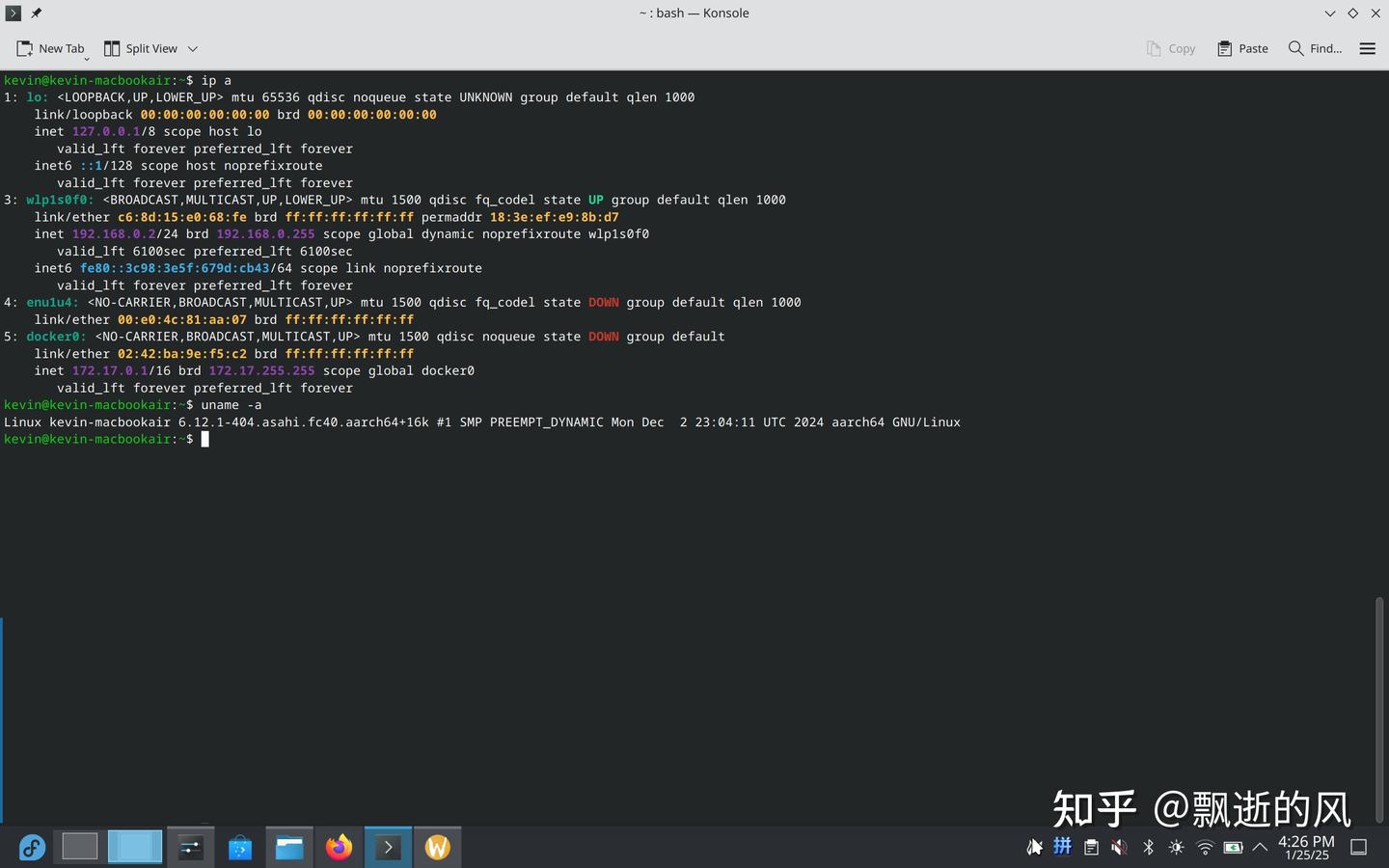Open Find in the Konsole toolbar
The image size is (1389, 868).
click(x=1314, y=48)
